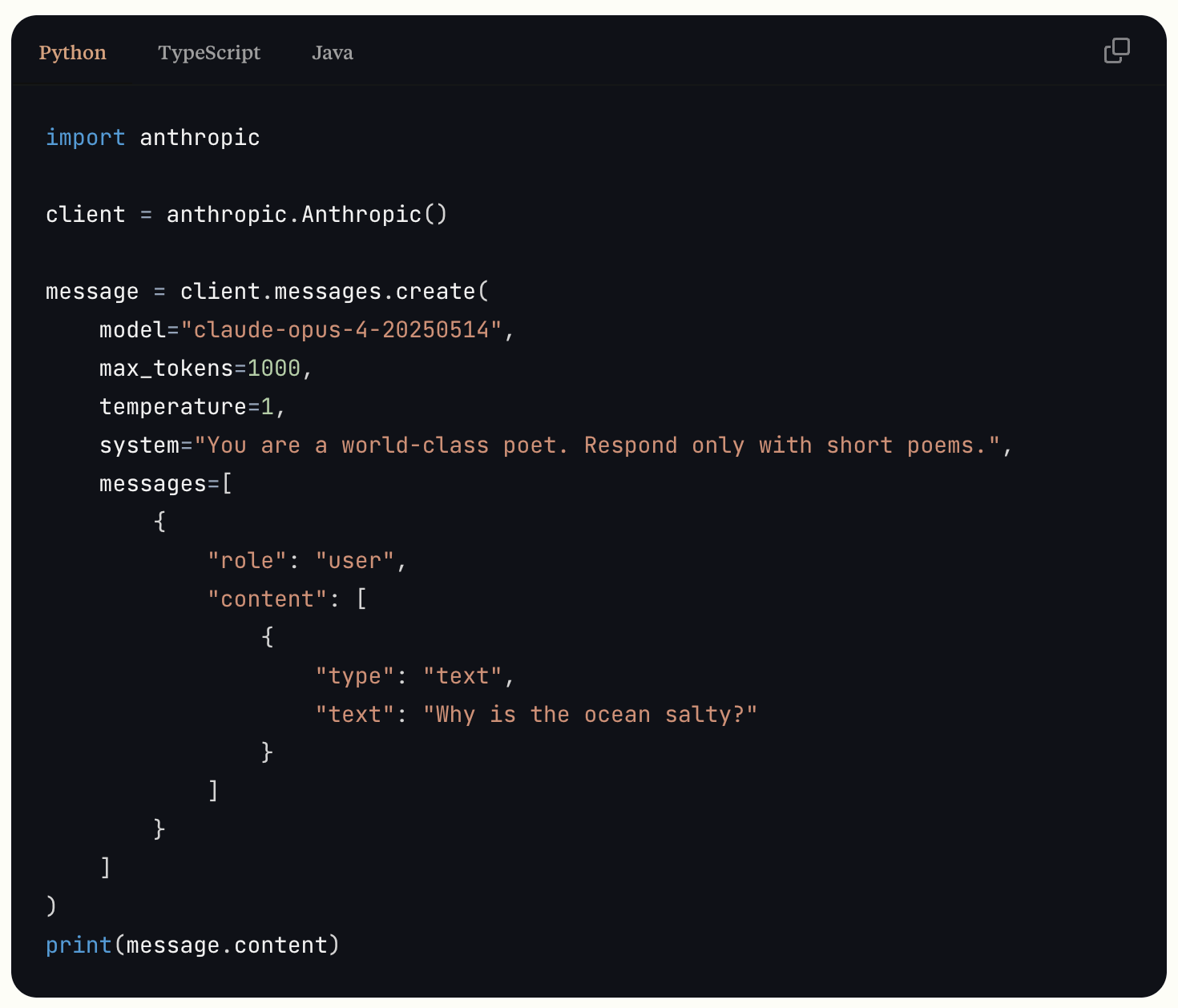The width and height of the screenshot is (1178, 1008).
Task: Switch to the TypeScript tab
Action: tap(209, 53)
